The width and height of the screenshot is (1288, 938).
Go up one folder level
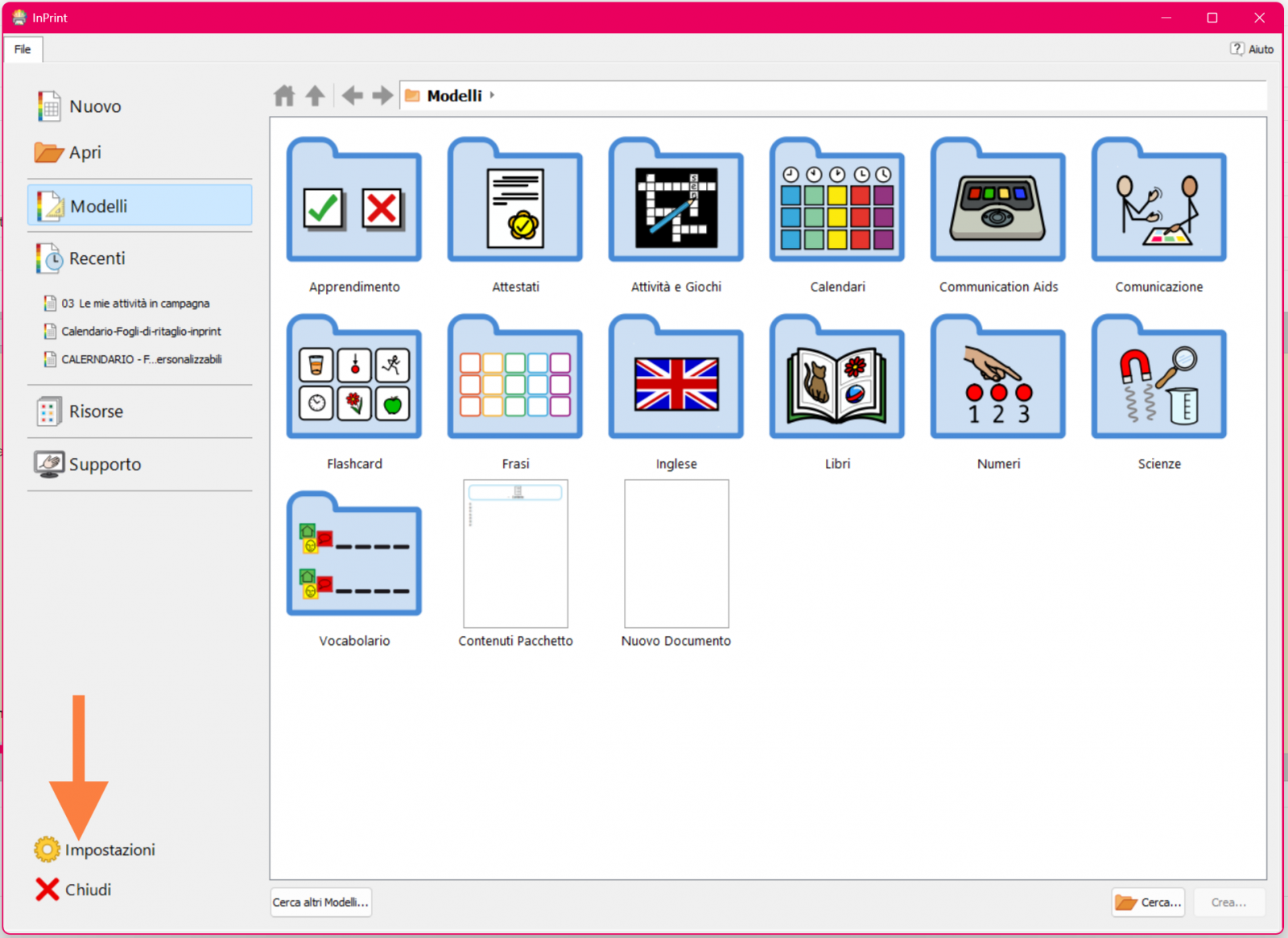[315, 96]
